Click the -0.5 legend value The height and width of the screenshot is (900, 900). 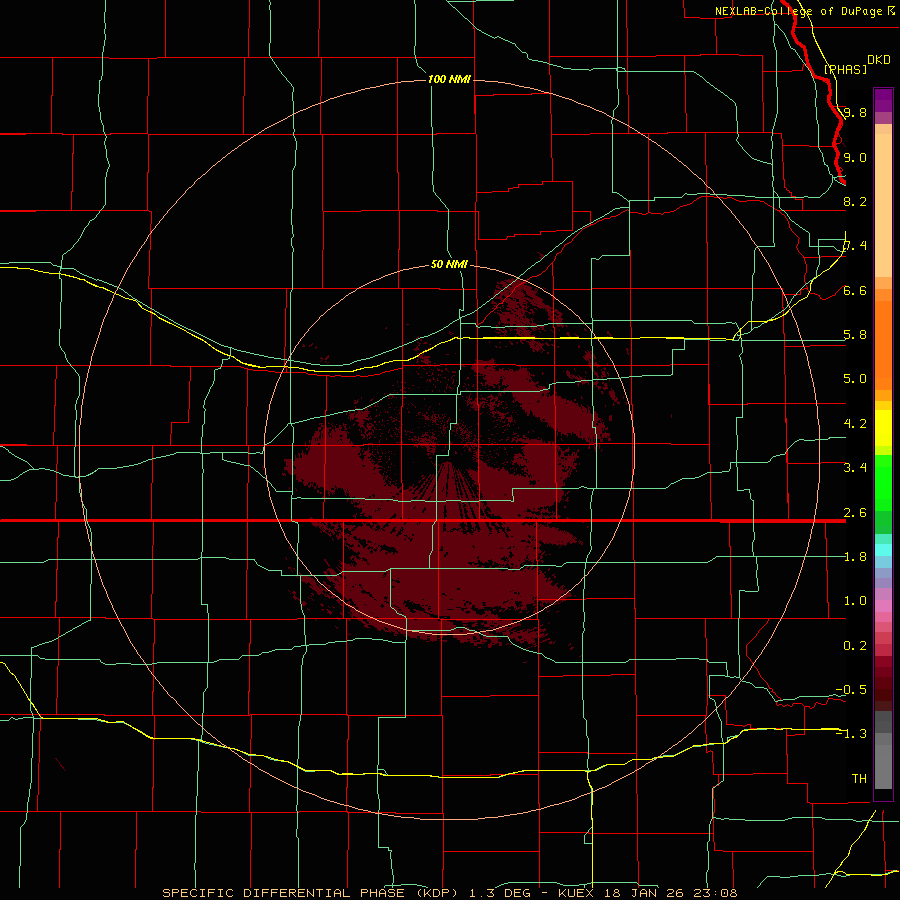[851, 689]
